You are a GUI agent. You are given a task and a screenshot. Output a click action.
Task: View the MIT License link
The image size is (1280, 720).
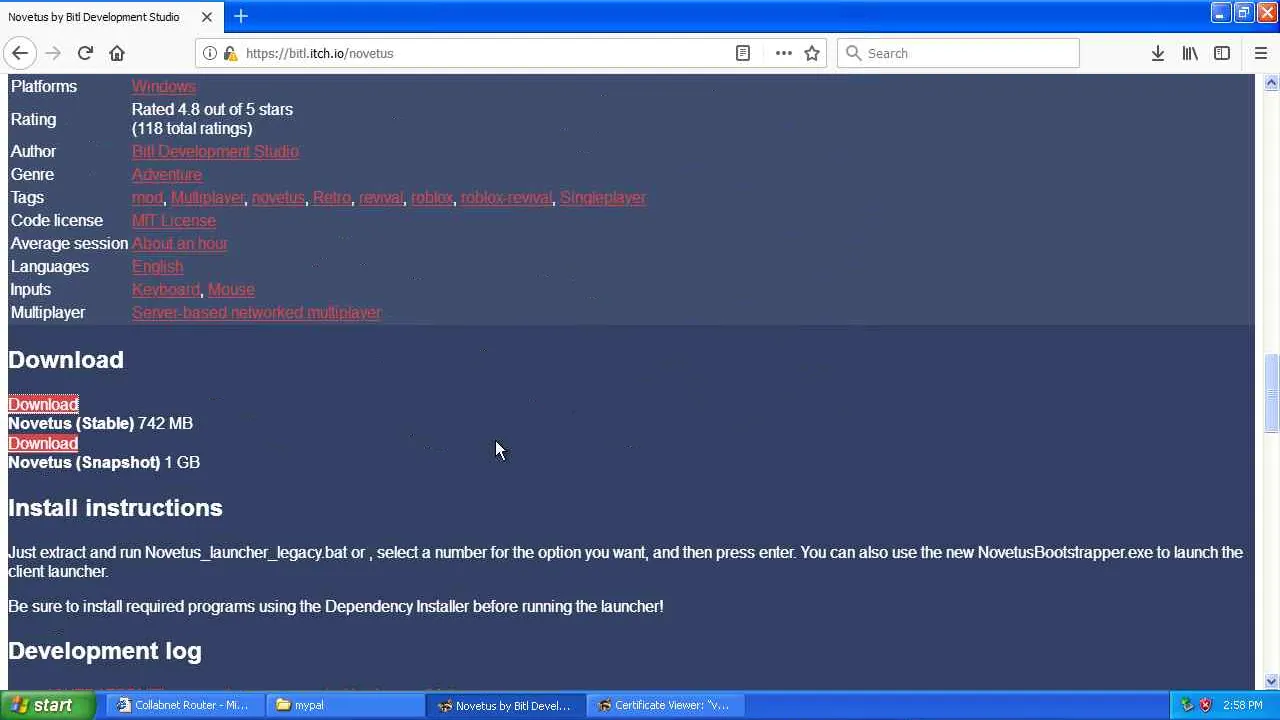pyautogui.click(x=174, y=220)
